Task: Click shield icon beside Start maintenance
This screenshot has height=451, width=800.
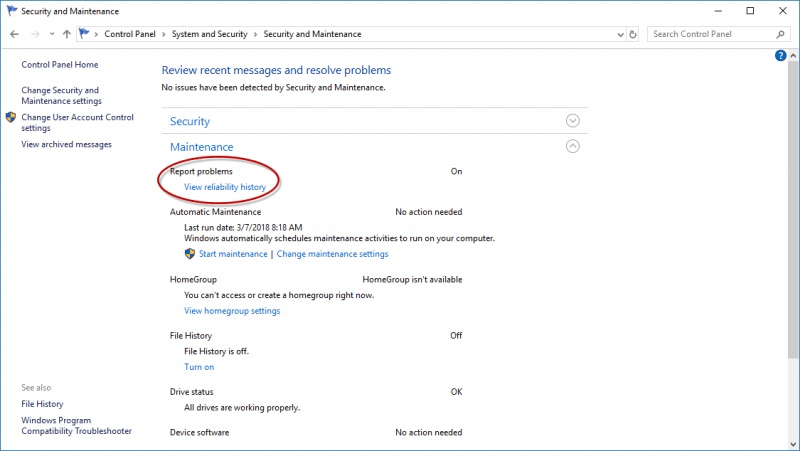Action: 190,254
